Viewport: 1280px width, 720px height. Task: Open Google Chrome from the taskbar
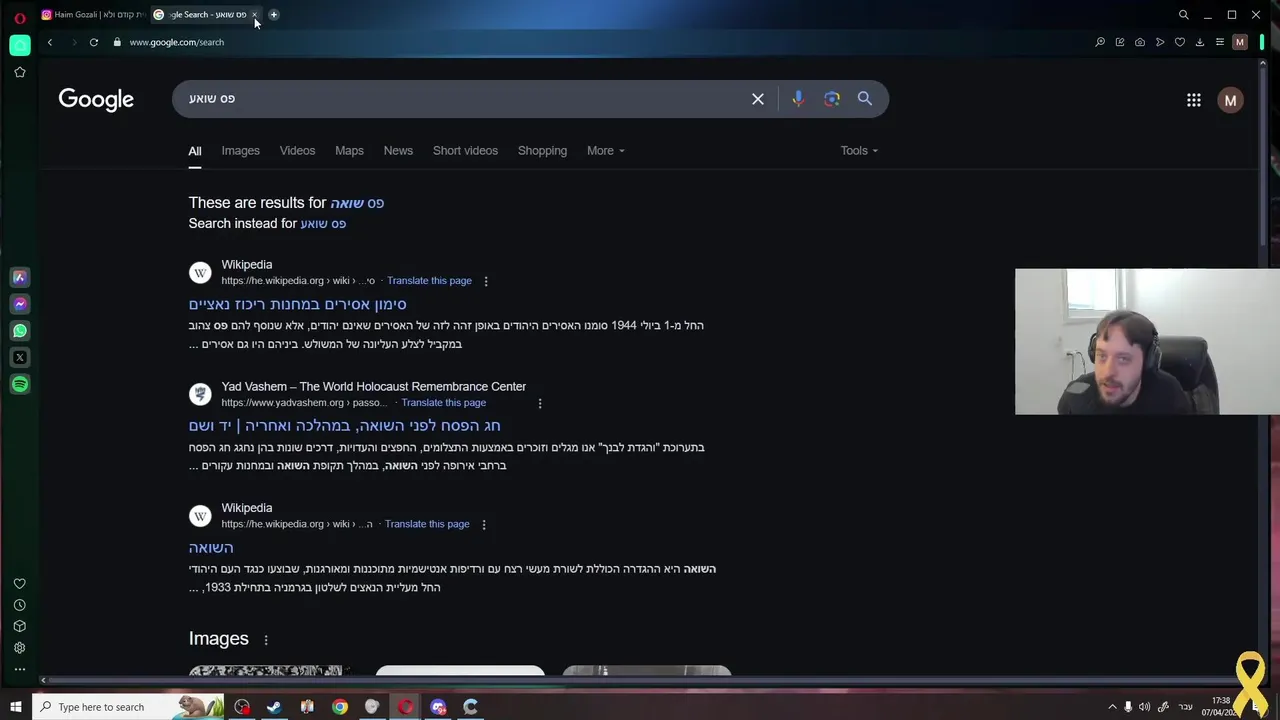point(340,707)
